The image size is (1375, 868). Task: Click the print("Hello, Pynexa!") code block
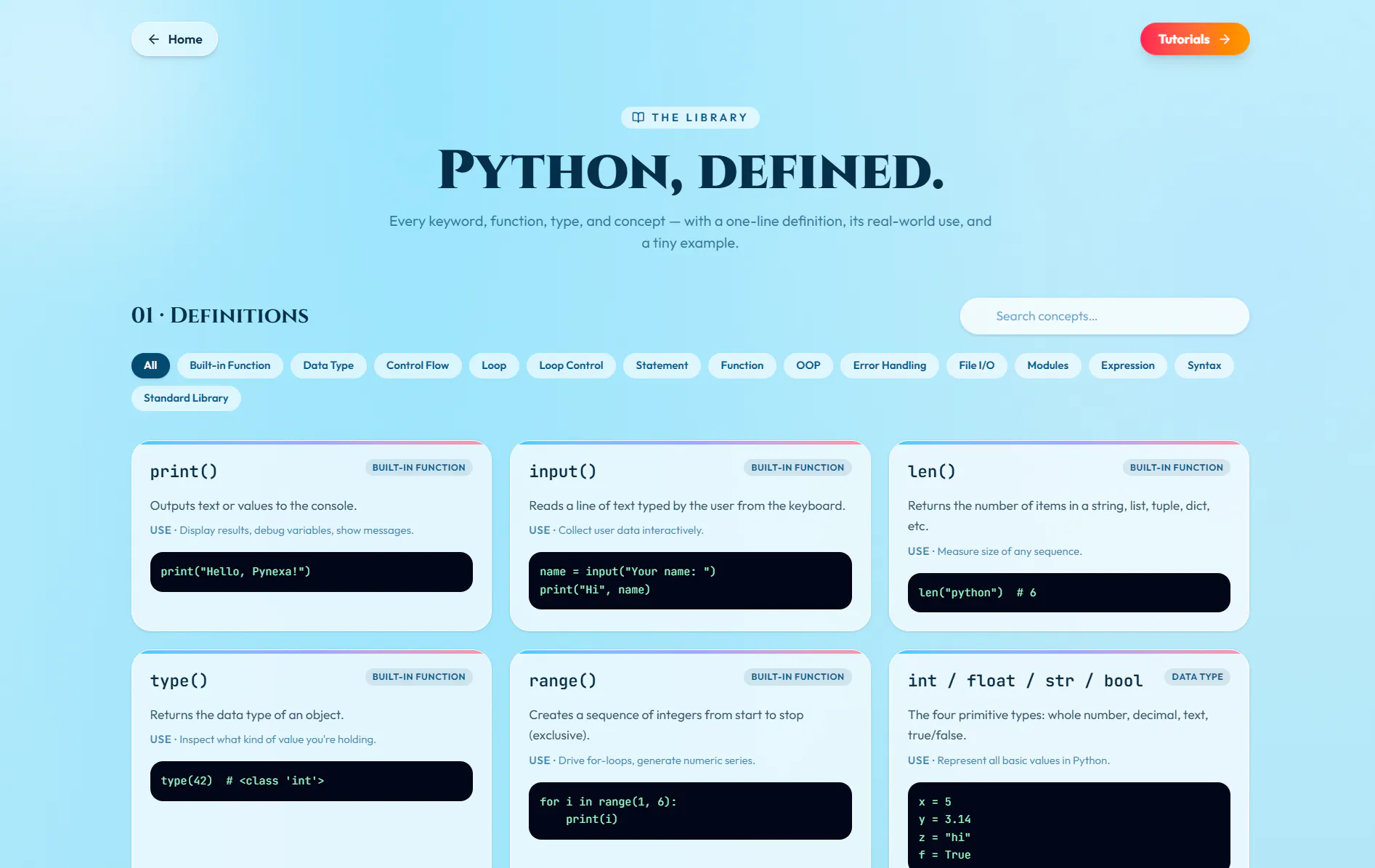pos(312,572)
